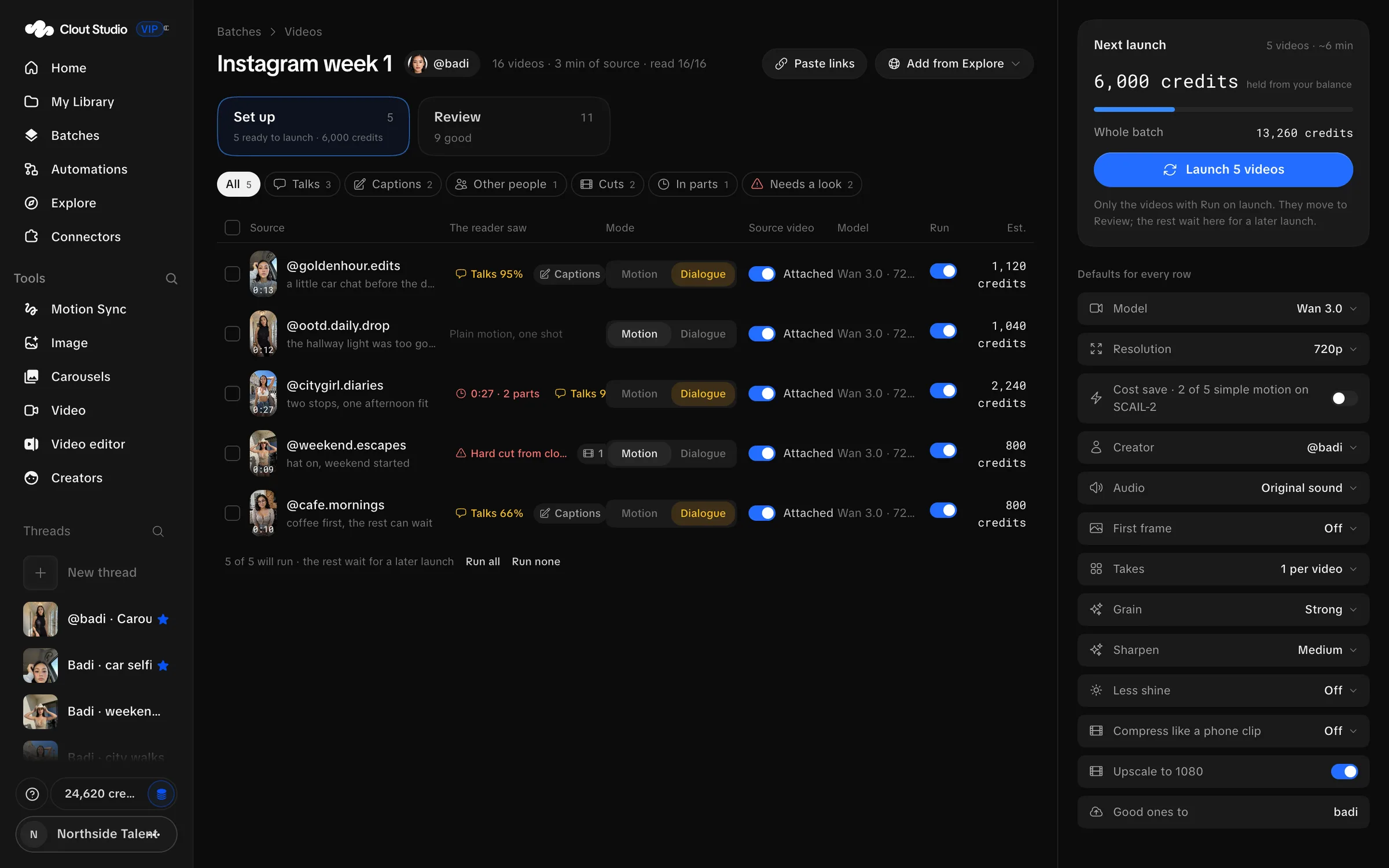Check the @citygirl.diaries row checkbox
Screen dimensions: 1389x868
click(x=232, y=393)
